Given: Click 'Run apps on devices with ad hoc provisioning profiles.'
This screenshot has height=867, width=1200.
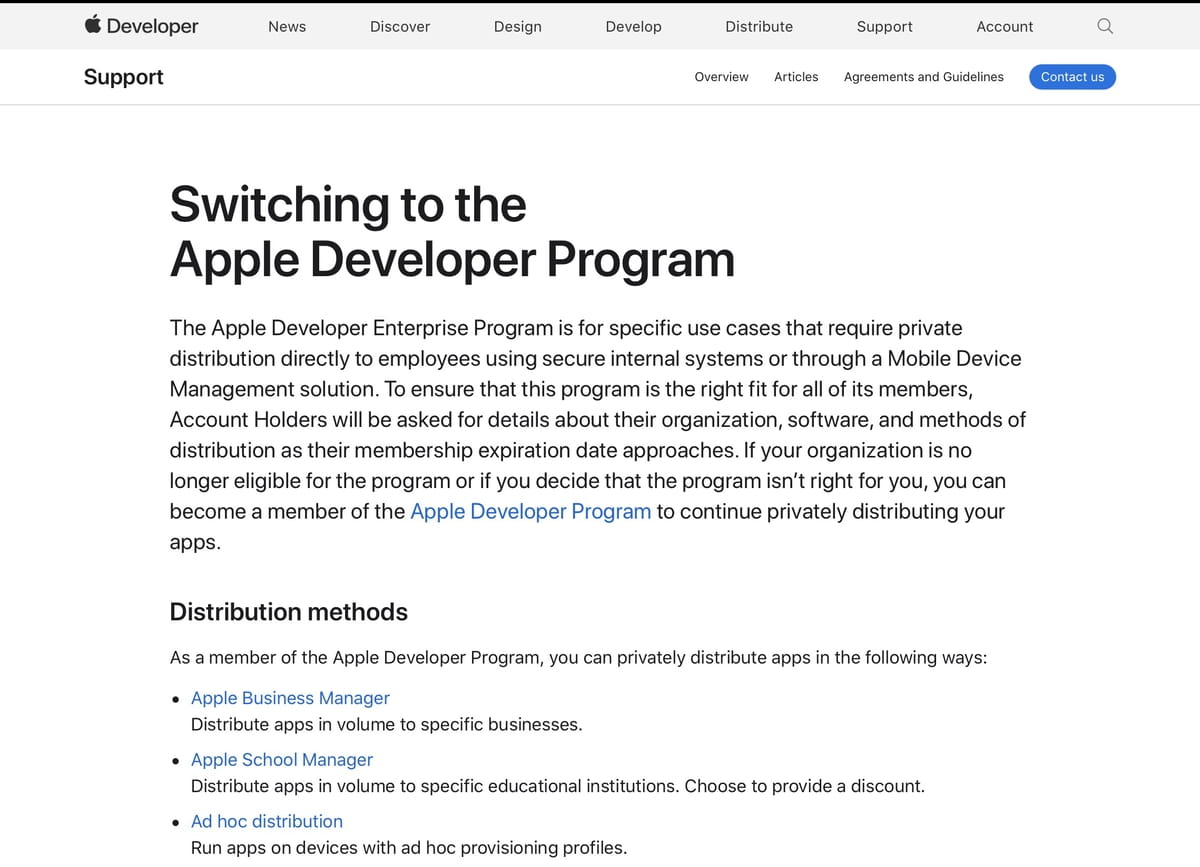Looking at the screenshot, I should 409,848.
